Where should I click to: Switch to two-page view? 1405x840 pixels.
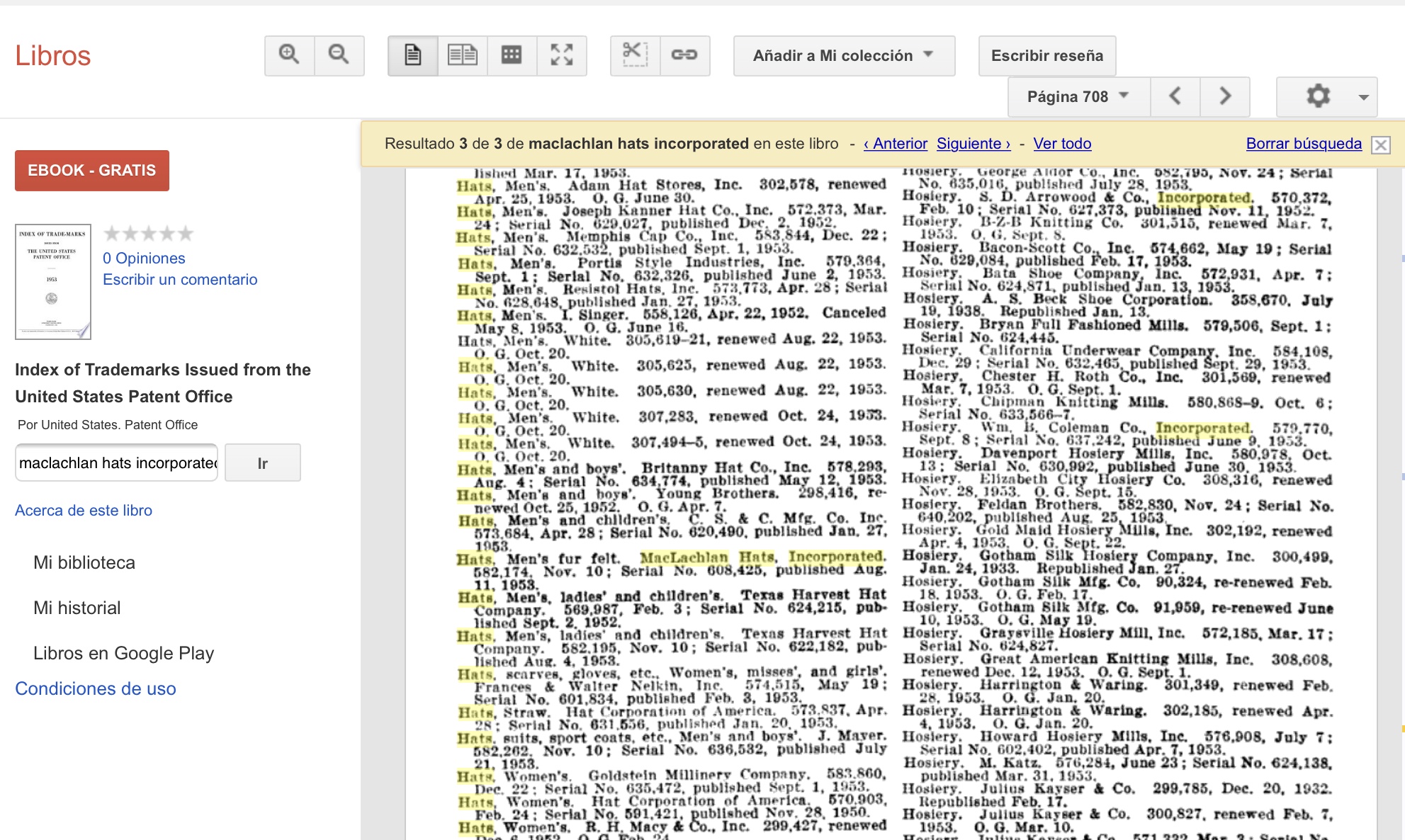tap(463, 55)
